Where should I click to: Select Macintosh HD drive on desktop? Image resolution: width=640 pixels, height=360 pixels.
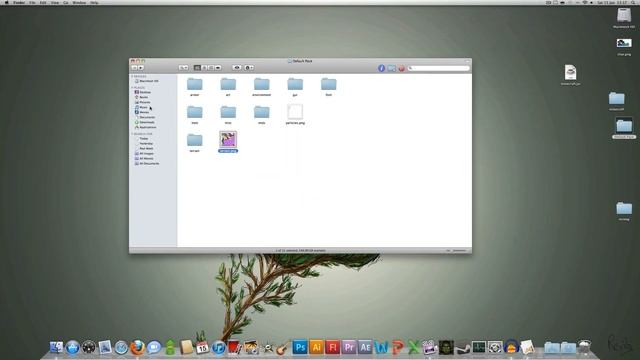point(624,16)
